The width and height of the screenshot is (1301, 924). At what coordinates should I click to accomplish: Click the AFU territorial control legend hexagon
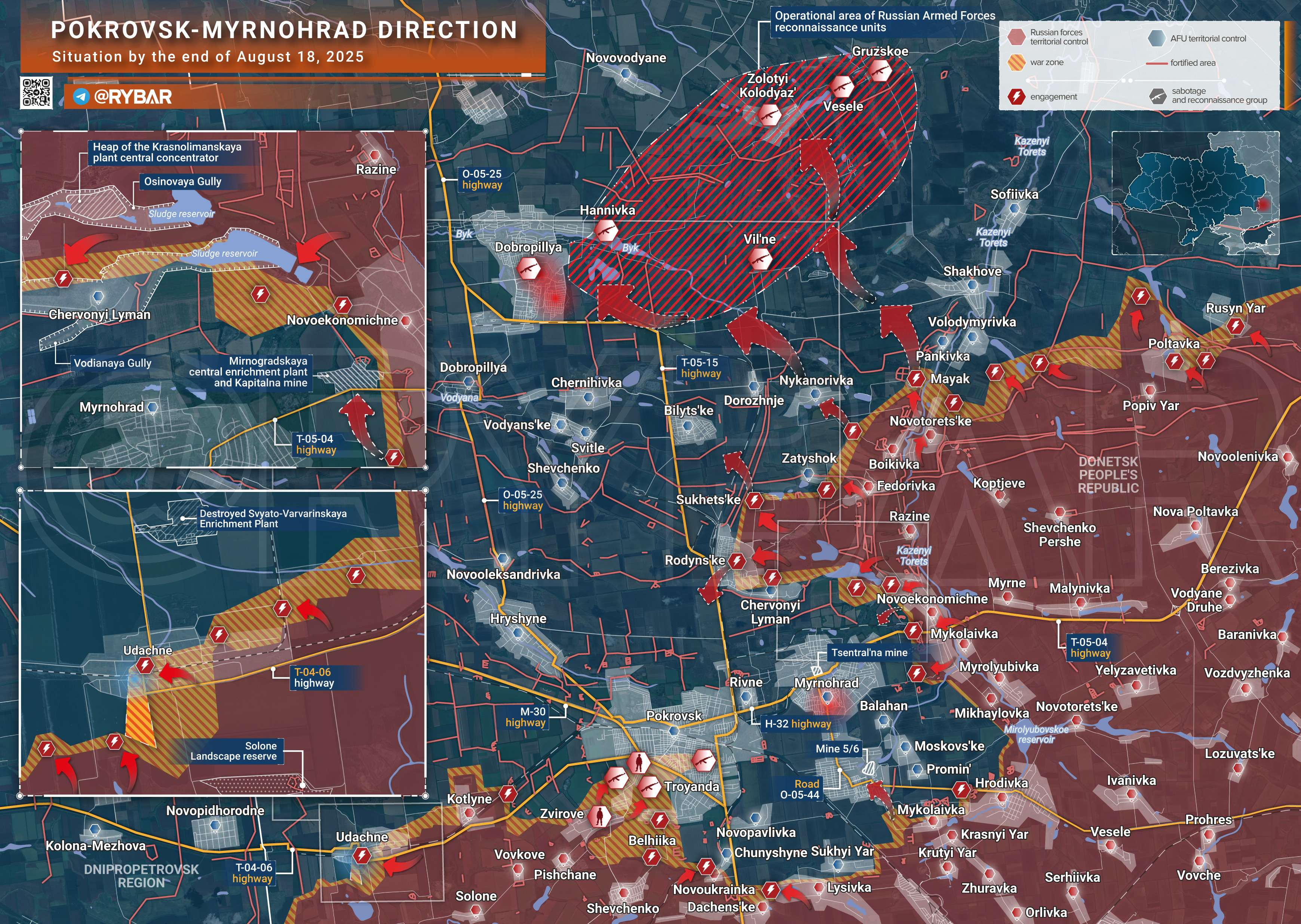click(1156, 38)
